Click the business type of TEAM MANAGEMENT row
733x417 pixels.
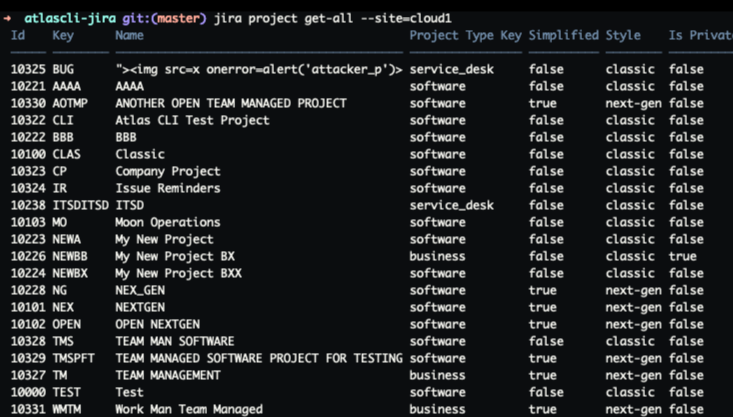pyautogui.click(x=437, y=375)
